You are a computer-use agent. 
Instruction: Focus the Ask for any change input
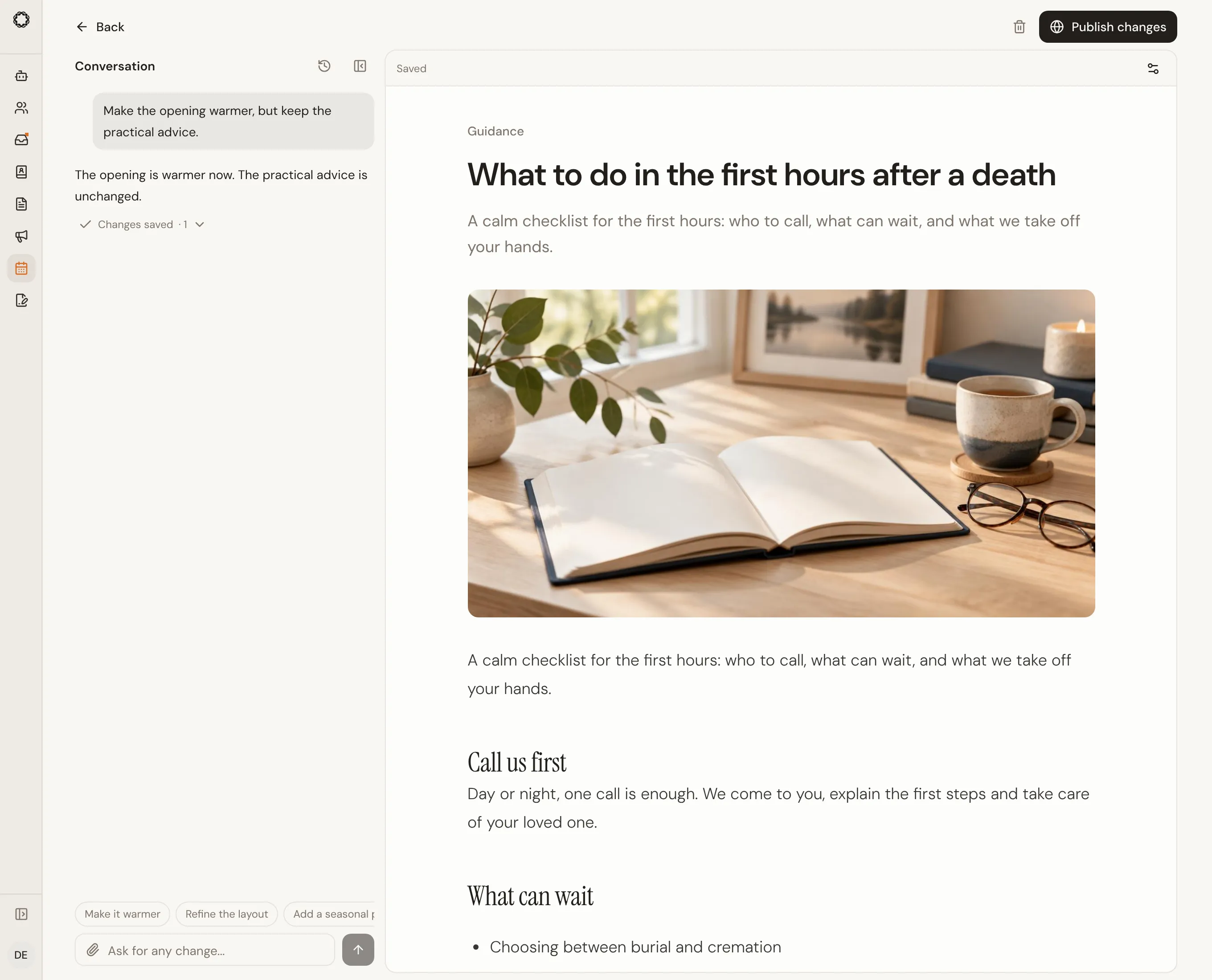[x=205, y=950]
